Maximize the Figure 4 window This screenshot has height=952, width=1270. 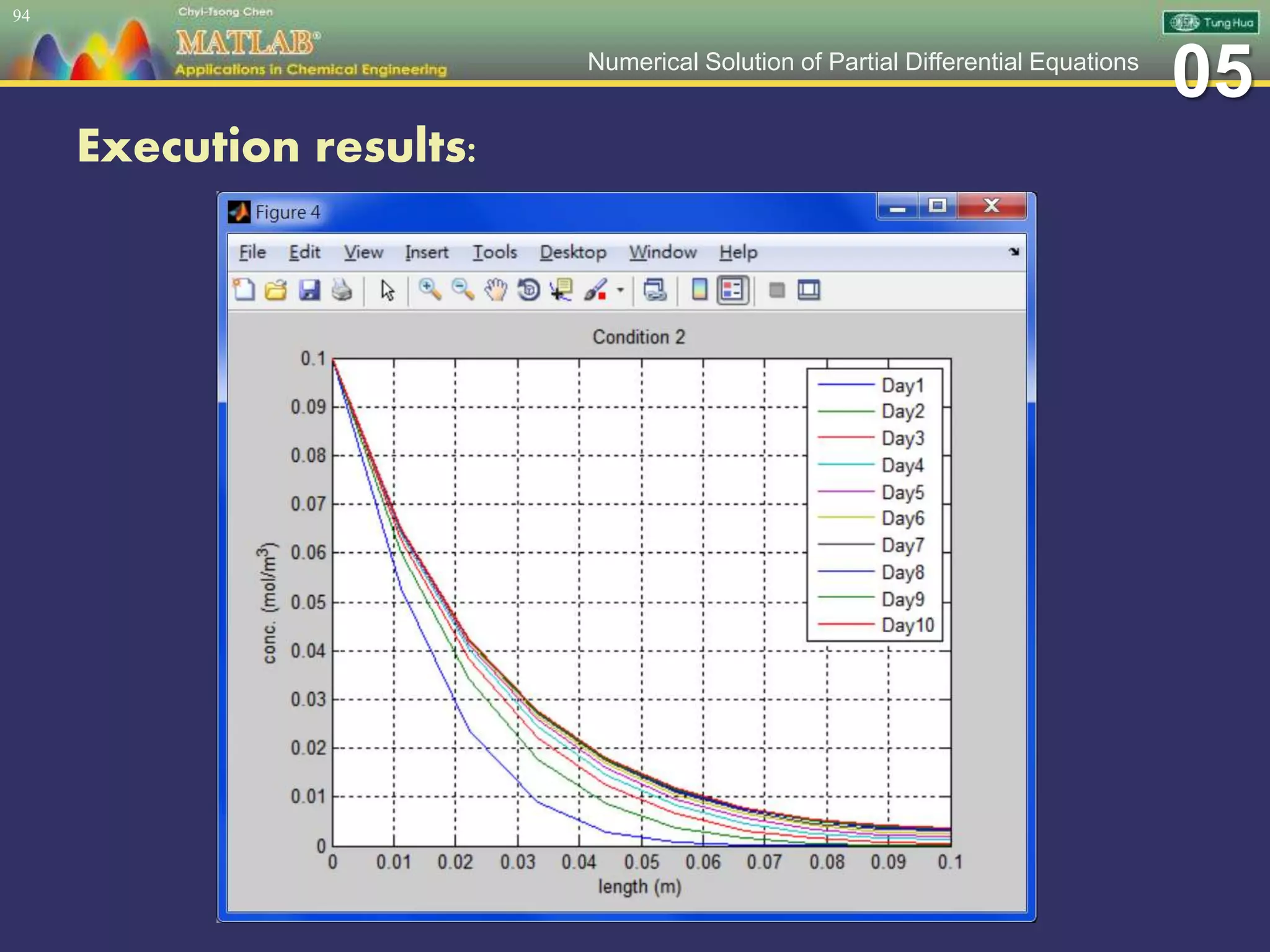pyautogui.click(x=938, y=205)
